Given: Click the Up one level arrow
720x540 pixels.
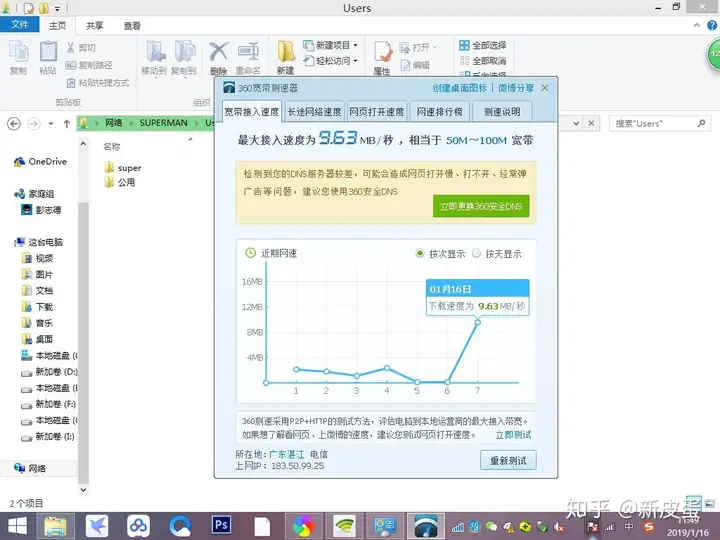Looking at the screenshot, I should (x=67, y=124).
